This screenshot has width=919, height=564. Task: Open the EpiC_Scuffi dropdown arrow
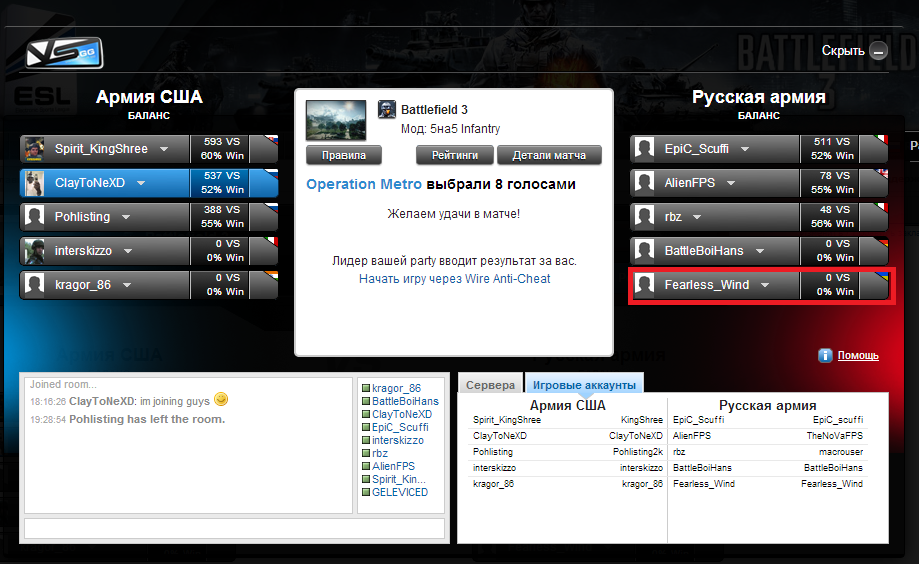point(745,149)
